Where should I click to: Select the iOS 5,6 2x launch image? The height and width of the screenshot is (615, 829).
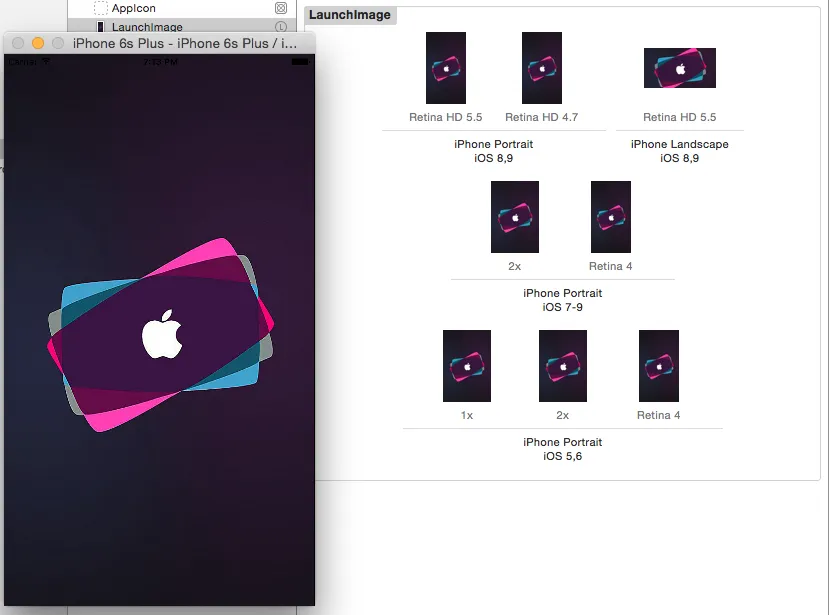(x=563, y=366)
